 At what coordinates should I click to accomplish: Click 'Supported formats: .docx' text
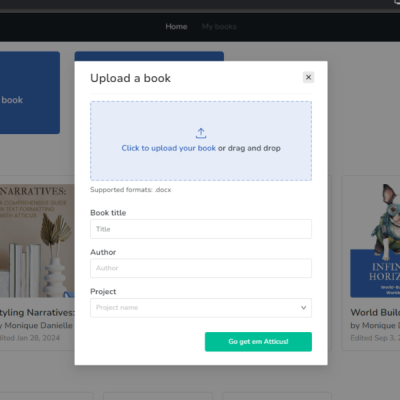coord(131,190)
